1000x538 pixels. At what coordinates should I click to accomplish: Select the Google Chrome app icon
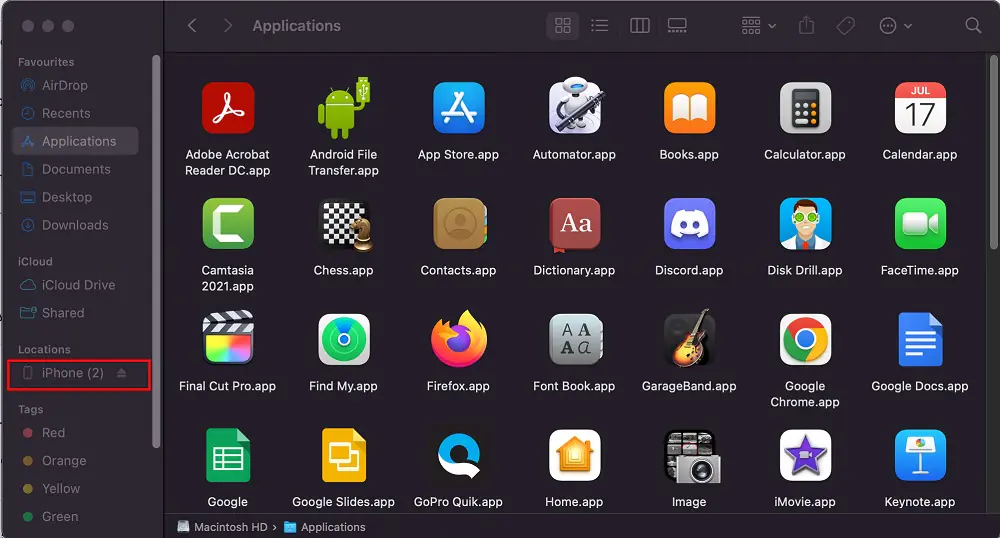[x=805, y=339]
